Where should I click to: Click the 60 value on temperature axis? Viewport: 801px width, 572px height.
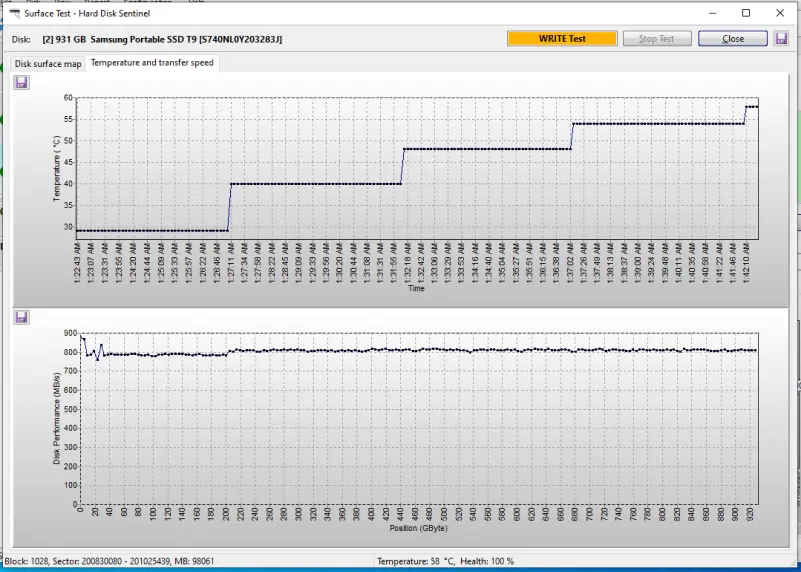tap(68, 98)
